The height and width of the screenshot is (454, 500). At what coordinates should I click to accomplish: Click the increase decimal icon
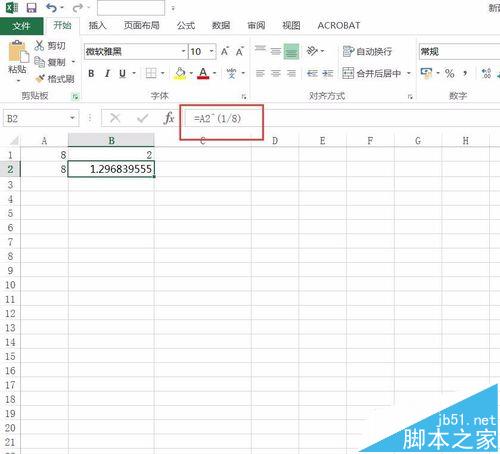click(486, 73)
